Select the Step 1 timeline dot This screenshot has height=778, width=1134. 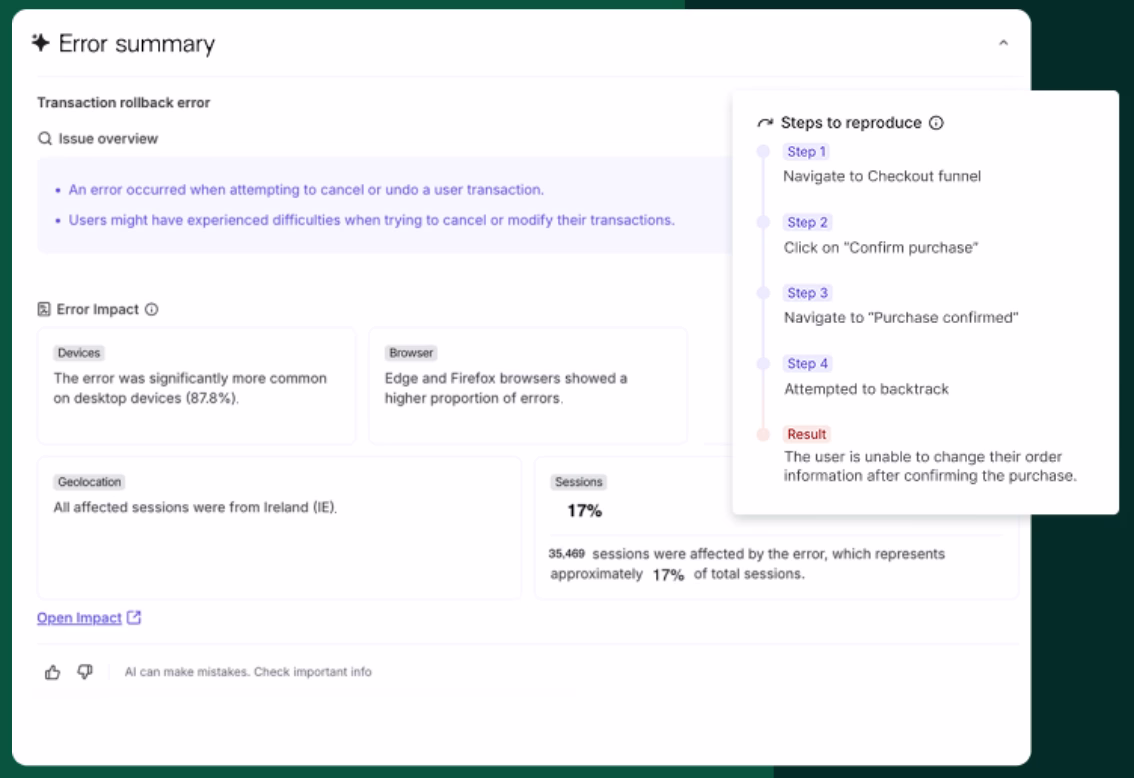(763, 150)
